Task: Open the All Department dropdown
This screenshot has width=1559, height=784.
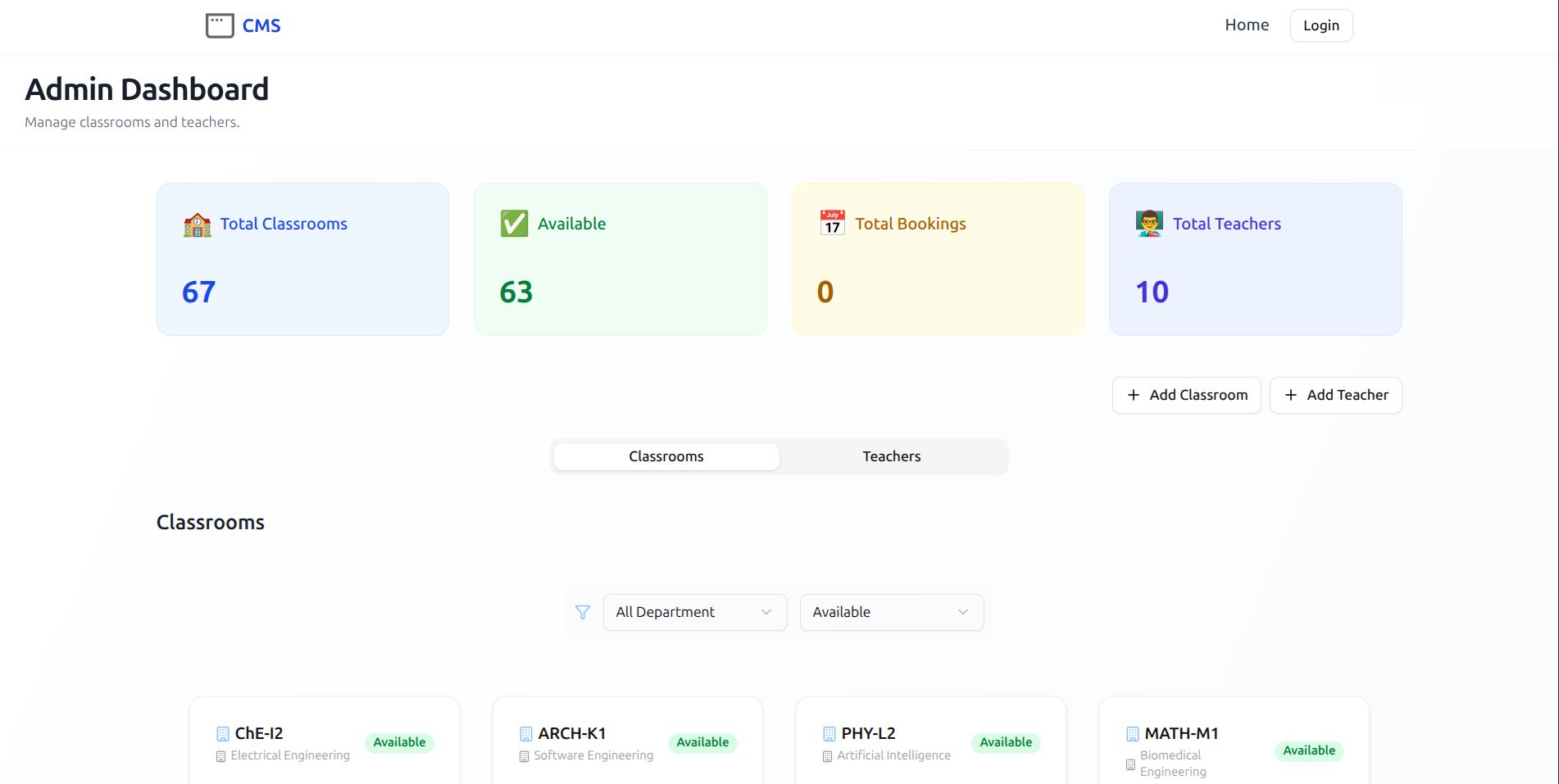Action: tap(695, 612)
